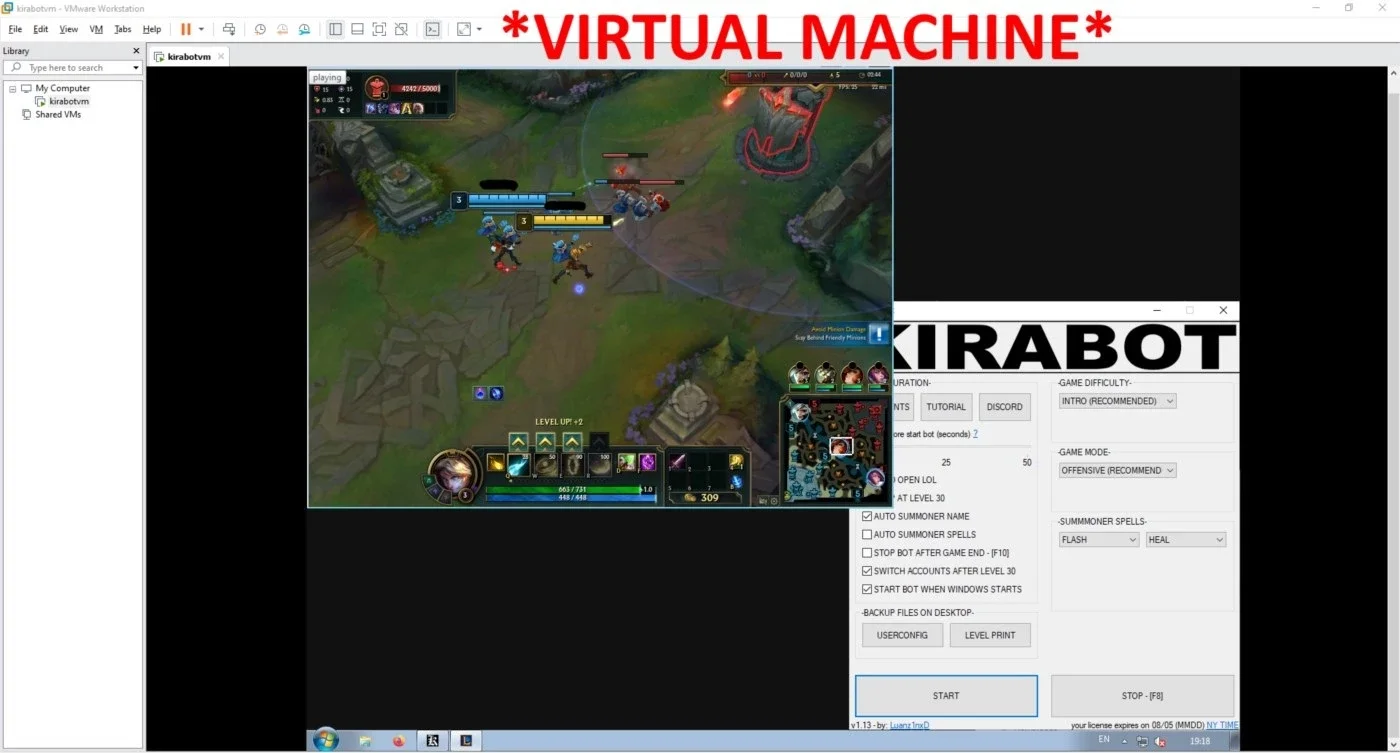Viewport: 1400px width, 753px height.
Task: Open the stretch display options dropdown arrow
Action: coord(479,29)
